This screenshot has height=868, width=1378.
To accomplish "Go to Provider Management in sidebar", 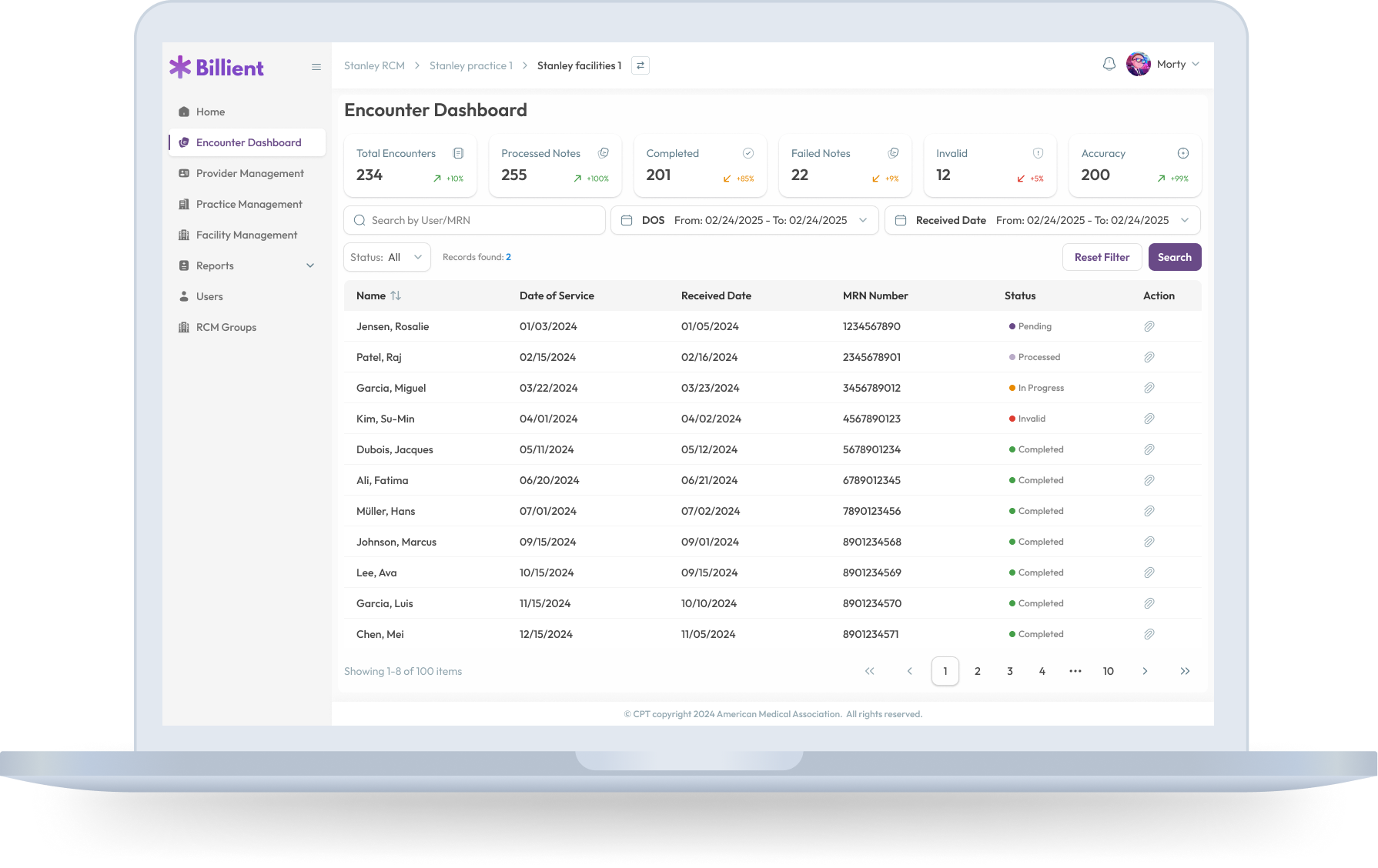I will pos(249,173).
